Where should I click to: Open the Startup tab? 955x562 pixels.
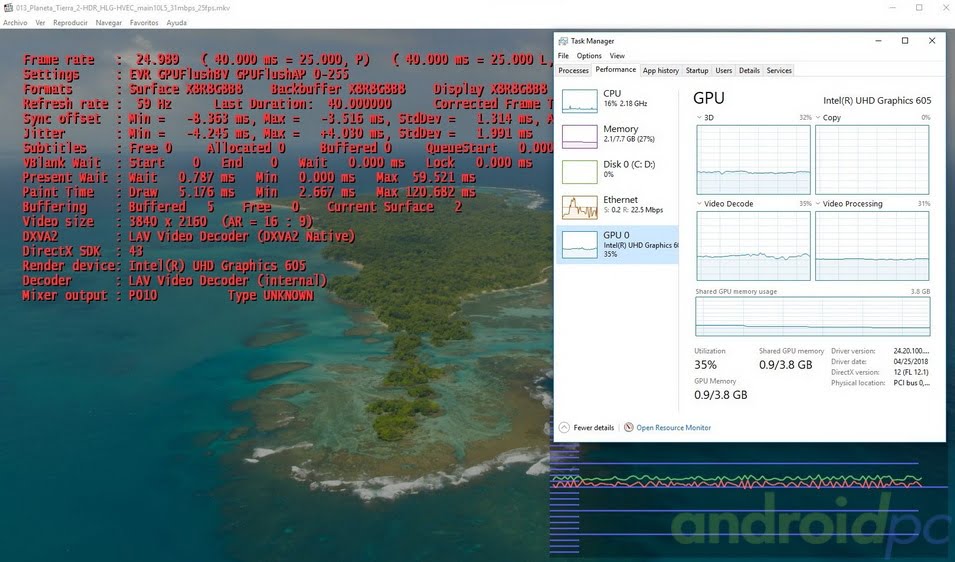tap(697, 71)
